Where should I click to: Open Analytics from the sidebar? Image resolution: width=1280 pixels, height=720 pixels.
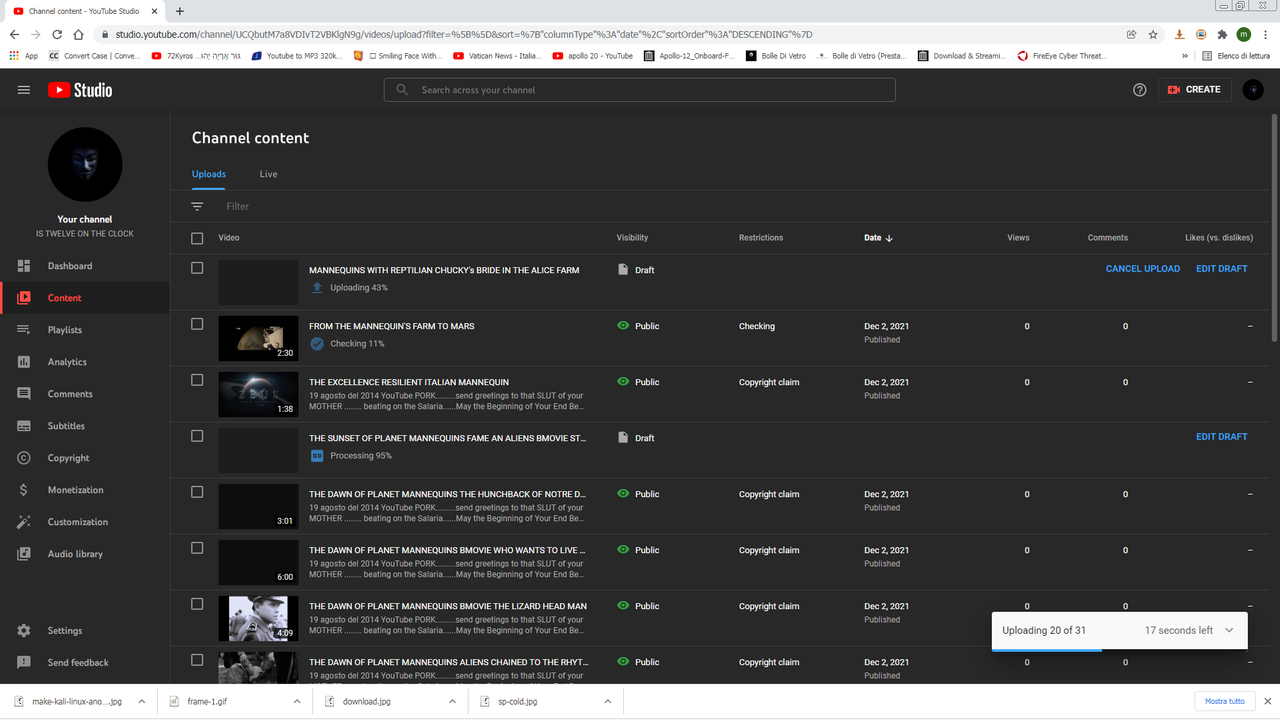(x=67, y=362)
